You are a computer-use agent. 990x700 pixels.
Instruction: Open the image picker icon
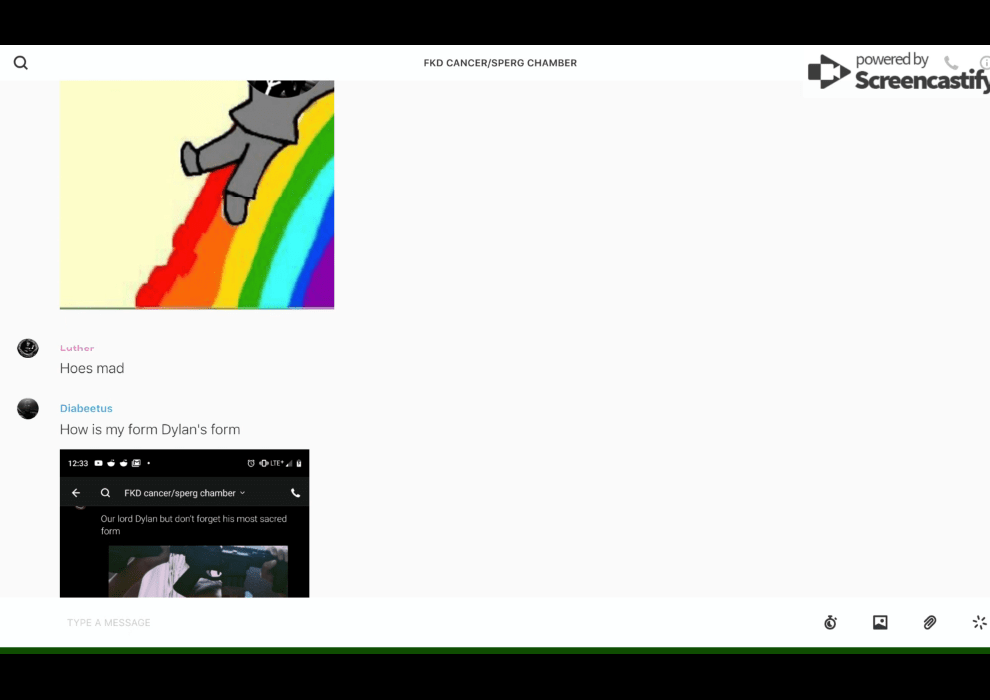880,623
